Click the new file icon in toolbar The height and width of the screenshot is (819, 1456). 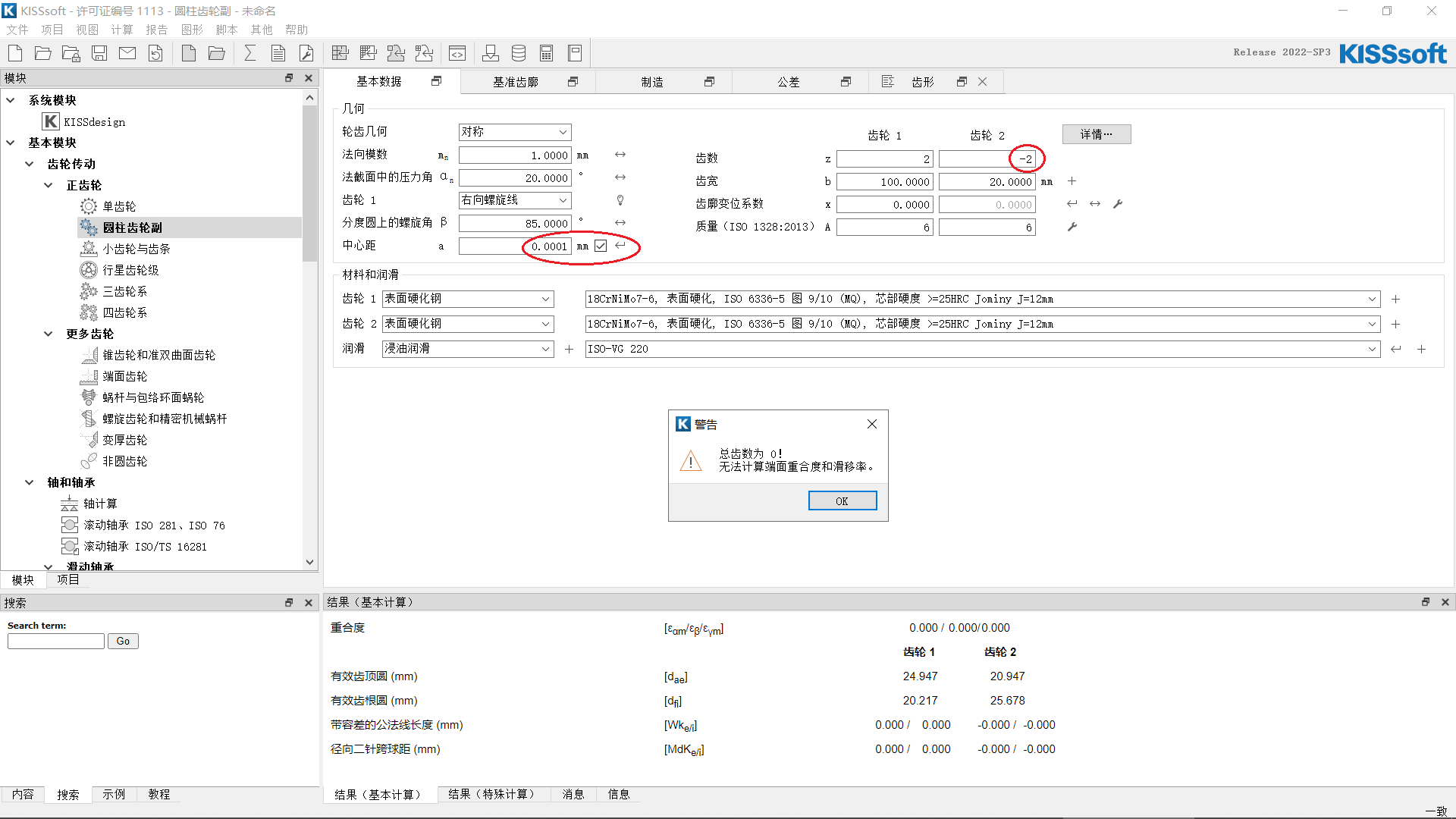(15, 53)
